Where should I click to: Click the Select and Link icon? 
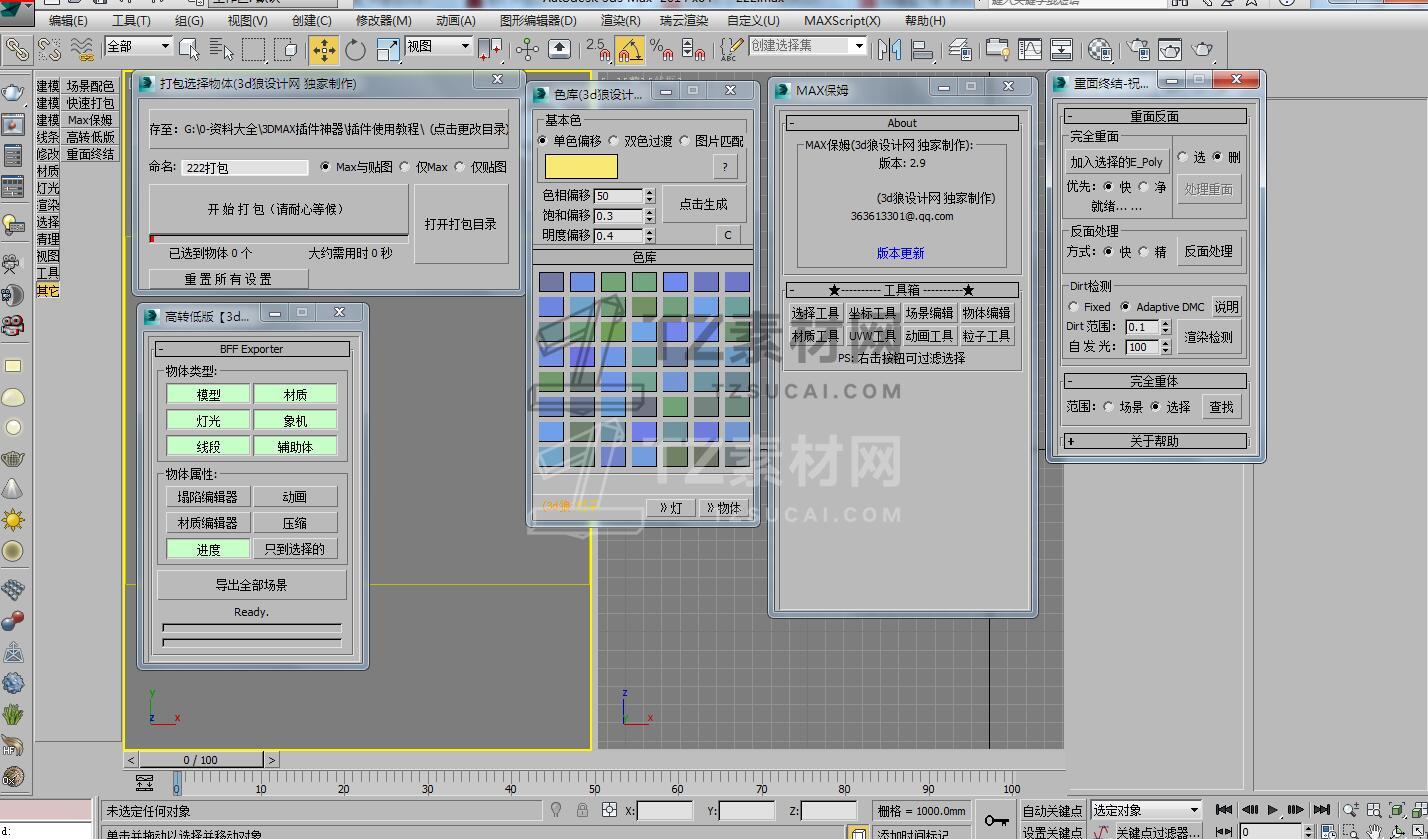(17, 49)
